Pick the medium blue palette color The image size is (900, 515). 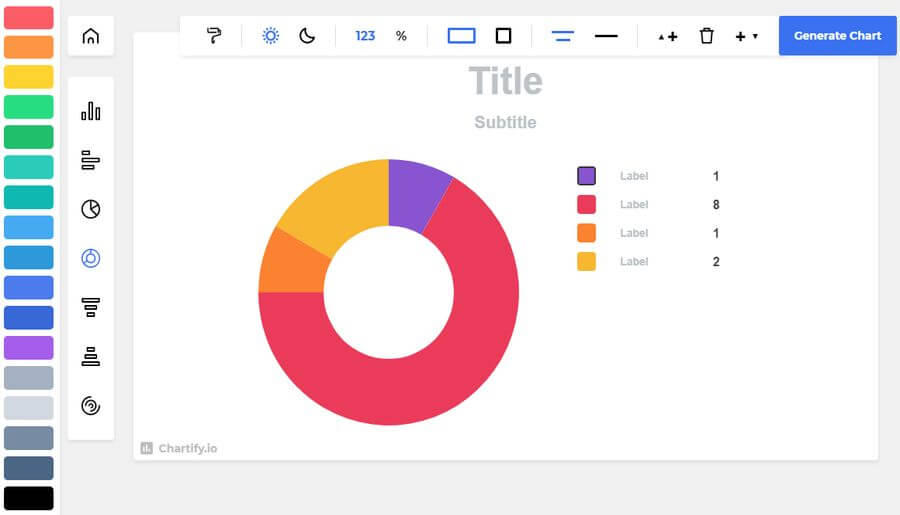point(29,257)
